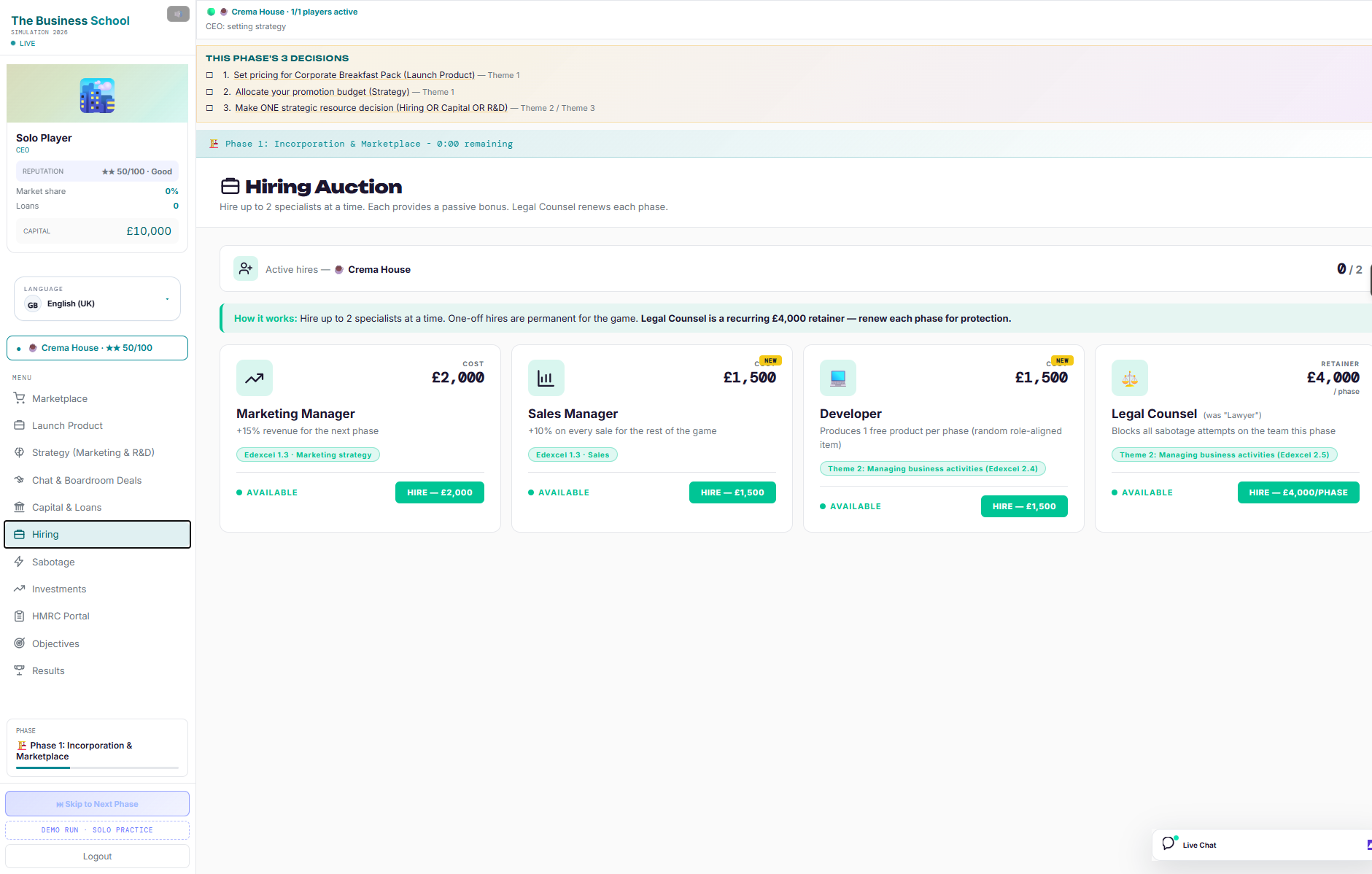1372x874 pixels.
Task: Click the Hiring Auction heading briefcase icon
Action: 230,187
